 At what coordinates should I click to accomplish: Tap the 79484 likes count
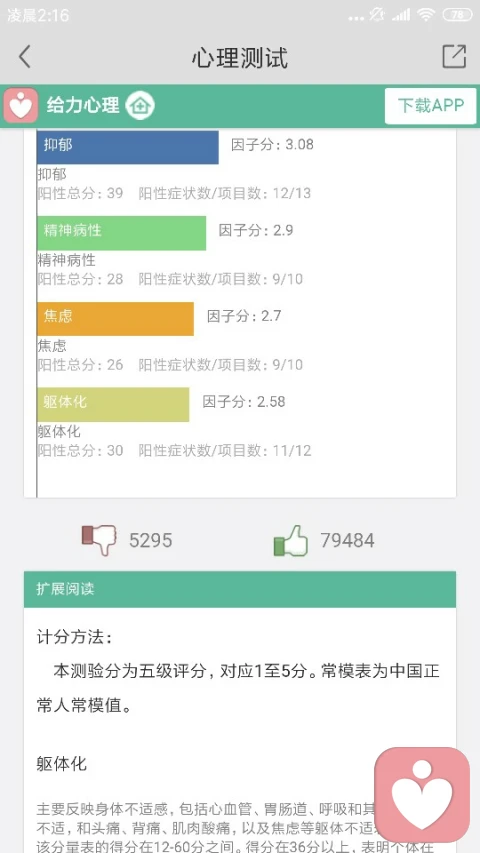(x=347, y=540)
